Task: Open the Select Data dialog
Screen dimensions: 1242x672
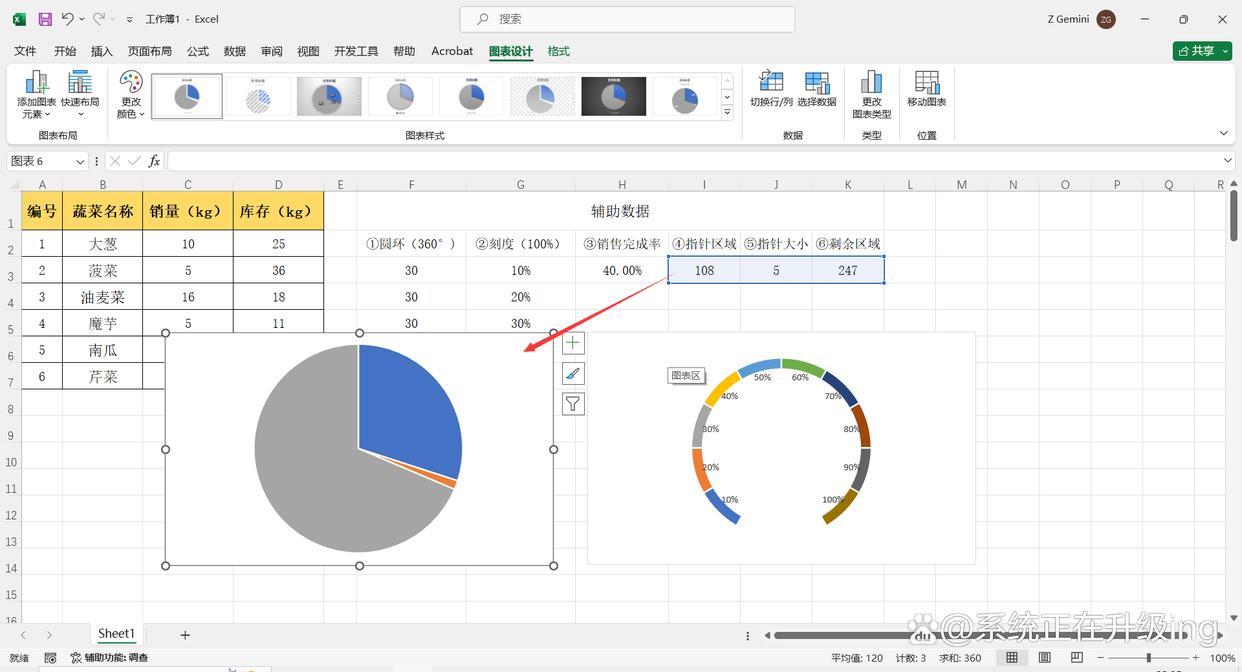Action: pyautogui.click(x=816, y=90)
